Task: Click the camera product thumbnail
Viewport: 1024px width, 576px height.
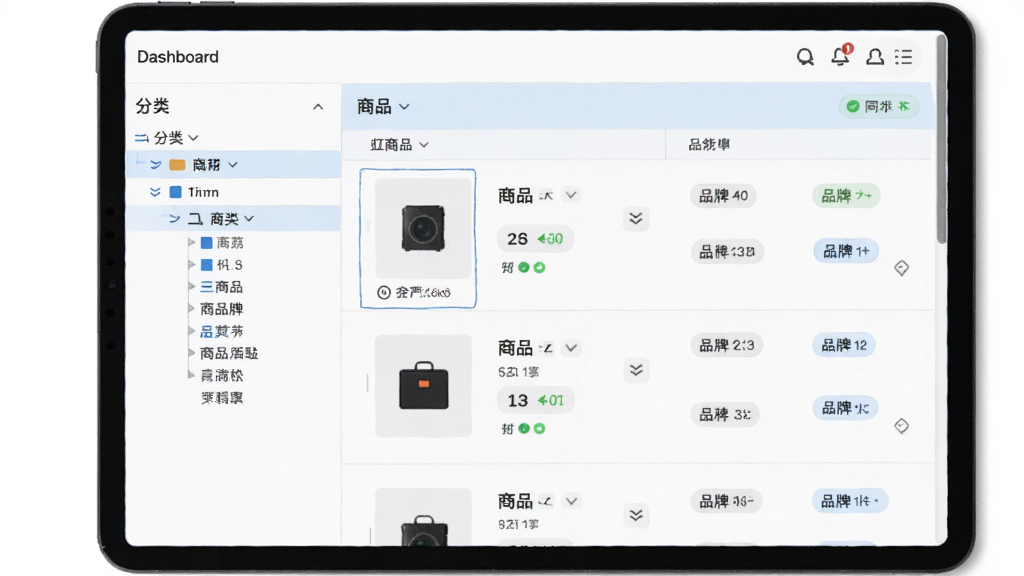Action: coord(423,228)
